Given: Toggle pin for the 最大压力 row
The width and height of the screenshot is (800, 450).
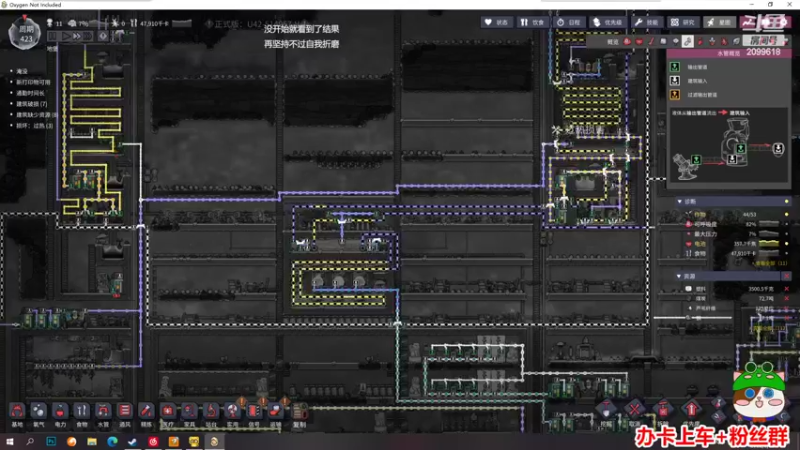Looking at the screenshot, I should [786, 234].
